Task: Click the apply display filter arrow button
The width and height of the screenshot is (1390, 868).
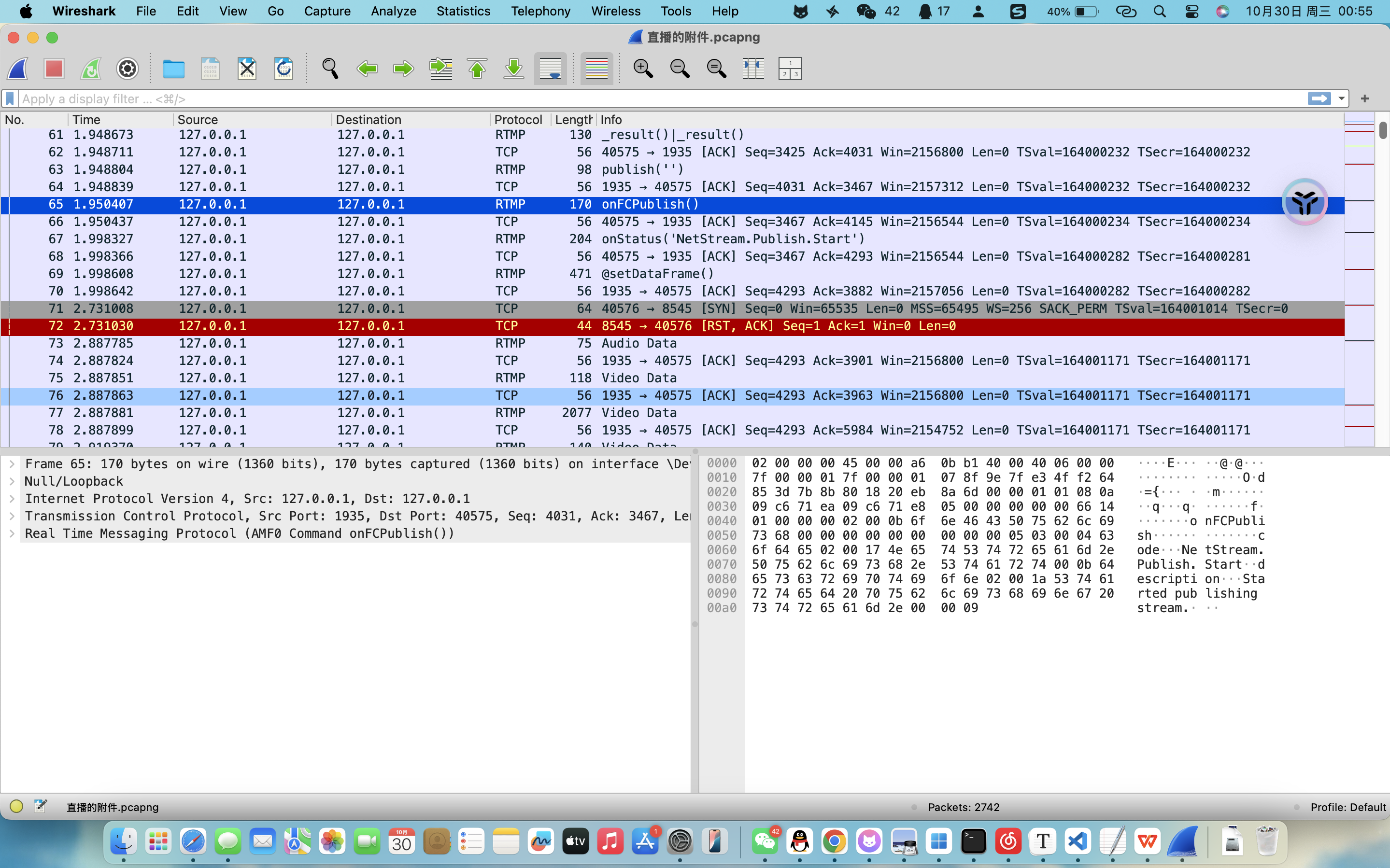Action: pyautogui.click(x=1319, y=99)
